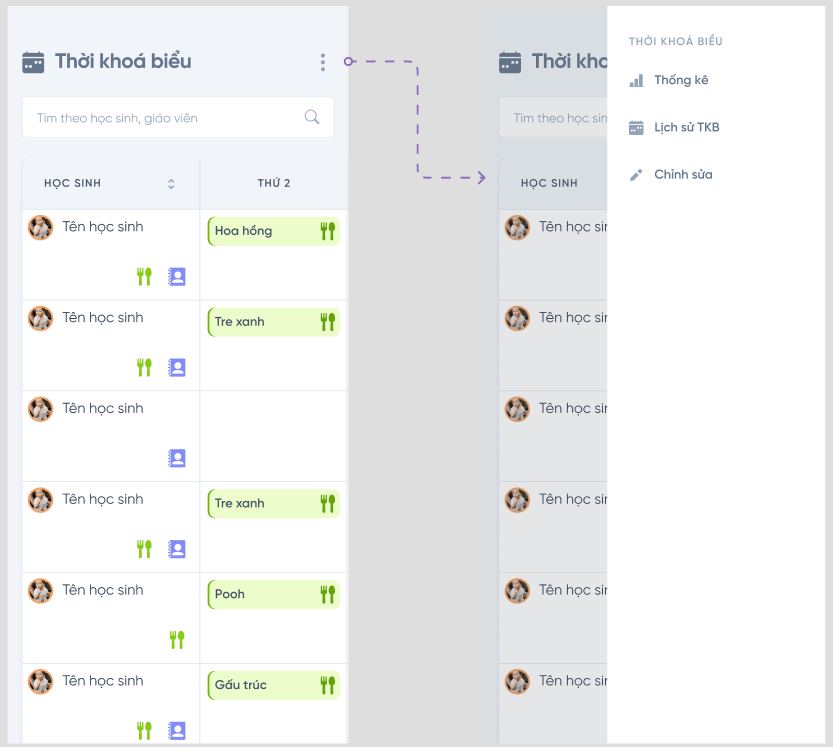Screen dimensions: 833x747
Task: Click meal icon in fifth student row
Action: click(177, 640)
